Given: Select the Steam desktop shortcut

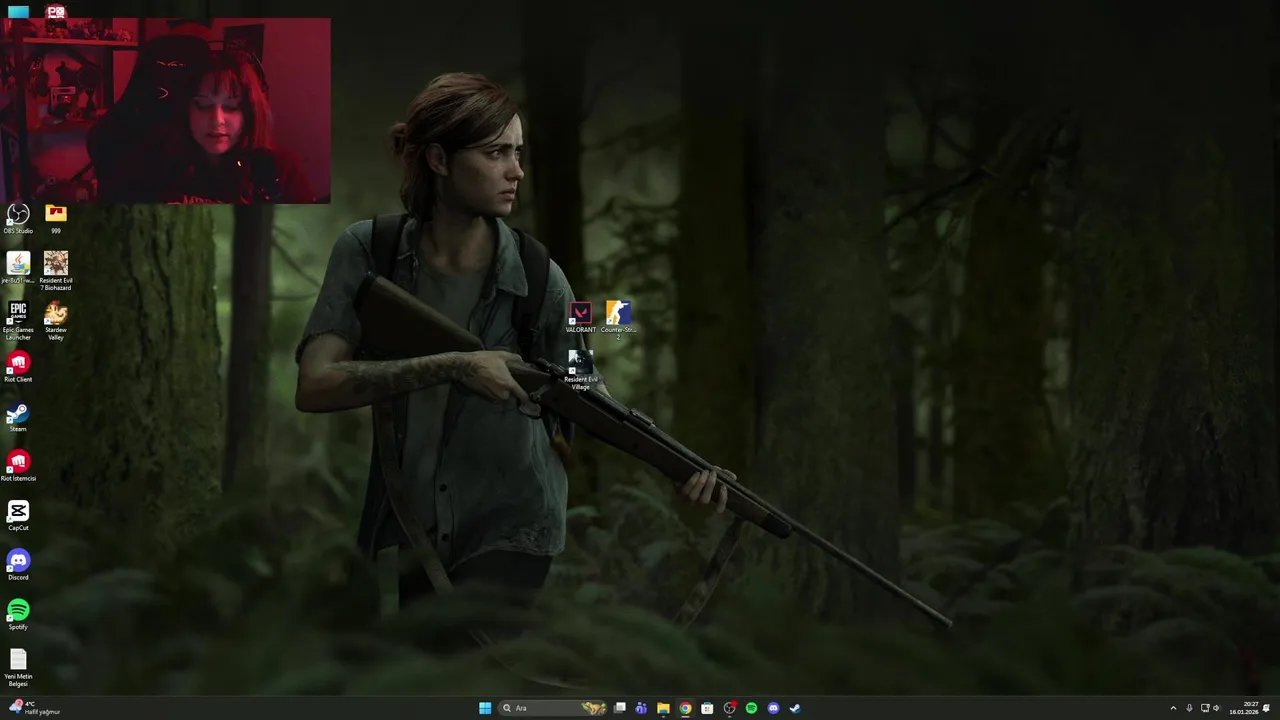Looking at the screenshot, I should point(18,417).
